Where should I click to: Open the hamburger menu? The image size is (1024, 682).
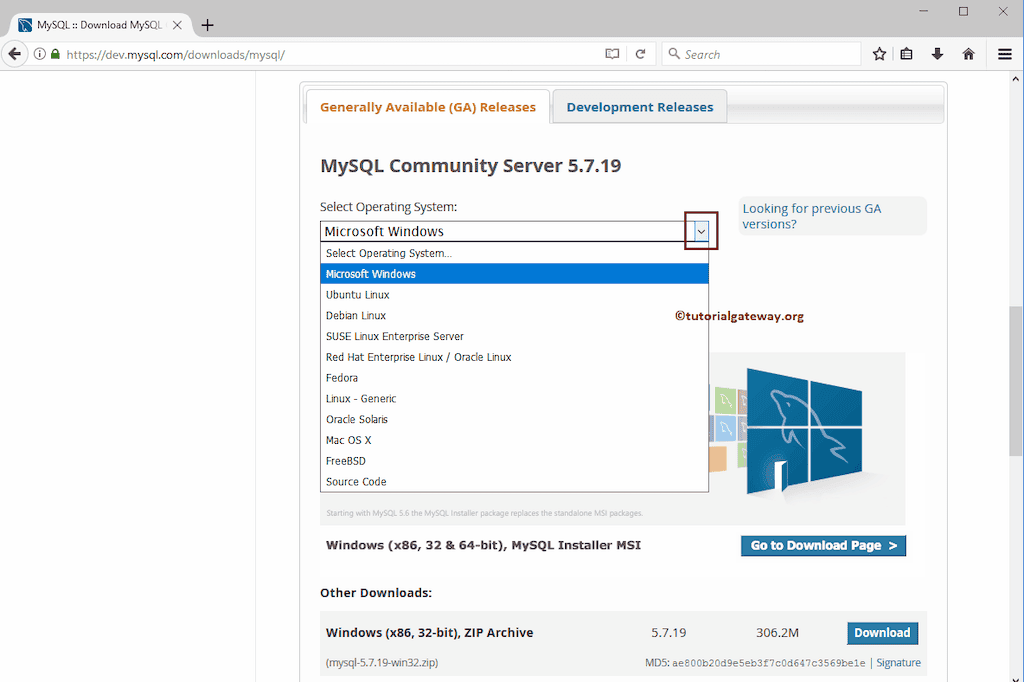tap(1005, 54)
